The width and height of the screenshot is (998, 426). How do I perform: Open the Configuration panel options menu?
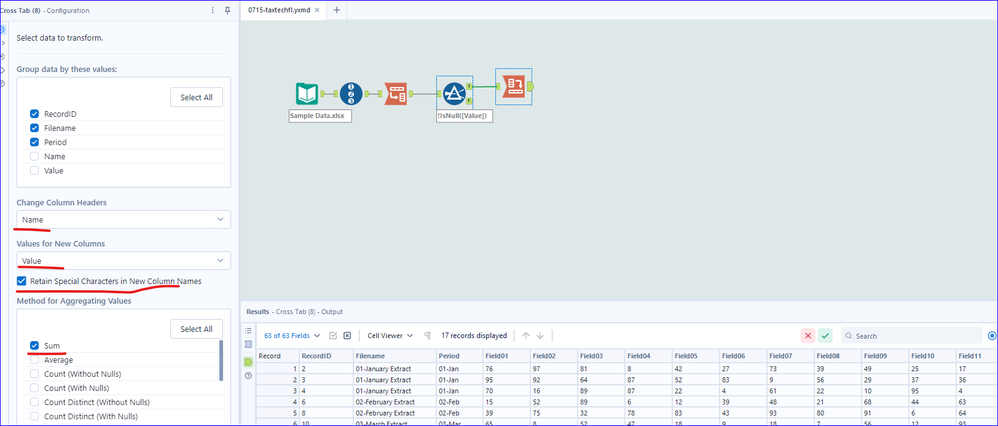click(212, 10)
